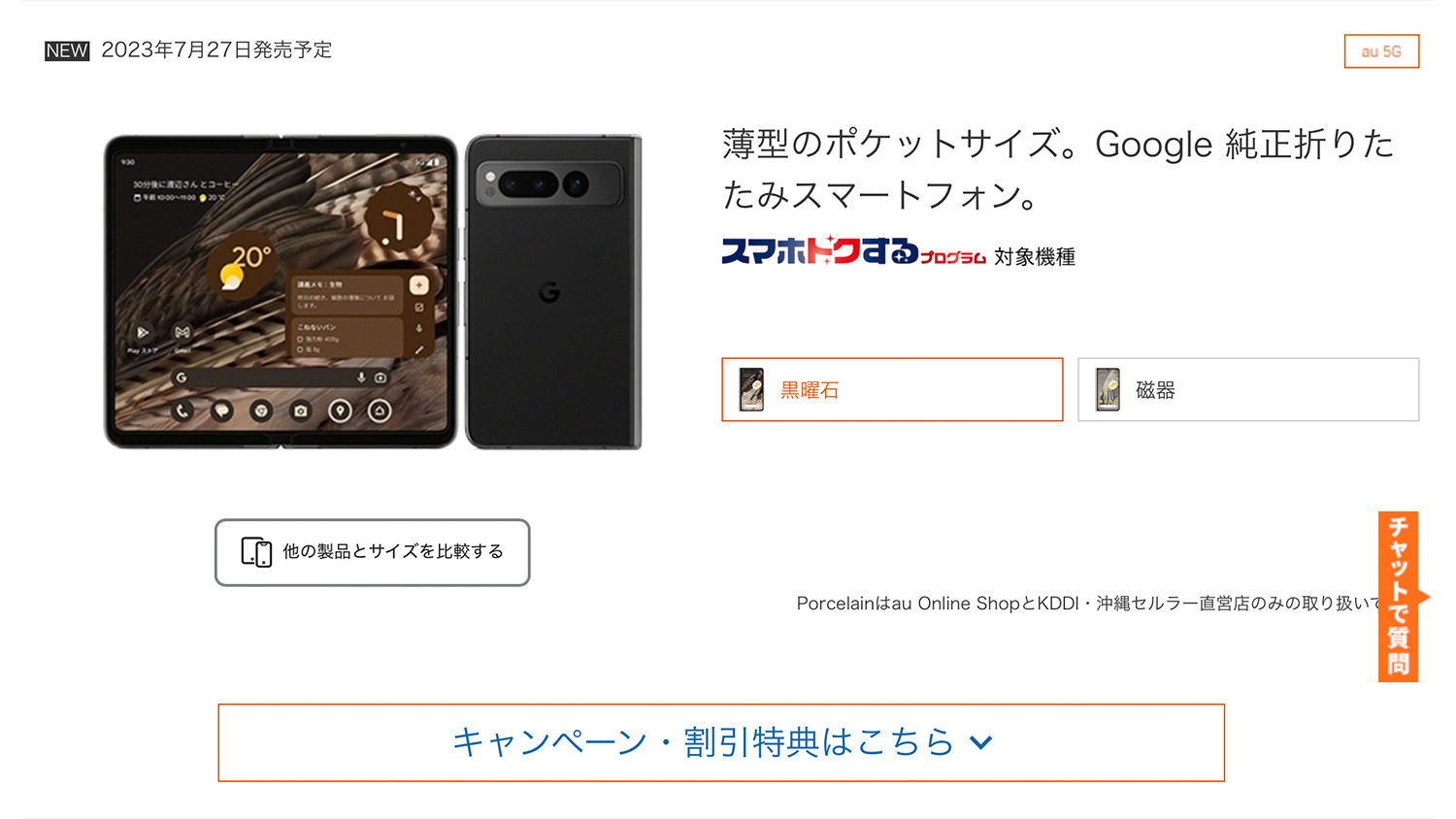The image size is (1456, 819).
Task: Open the チャットで質問 chat tab
Action: (1399, 596)
